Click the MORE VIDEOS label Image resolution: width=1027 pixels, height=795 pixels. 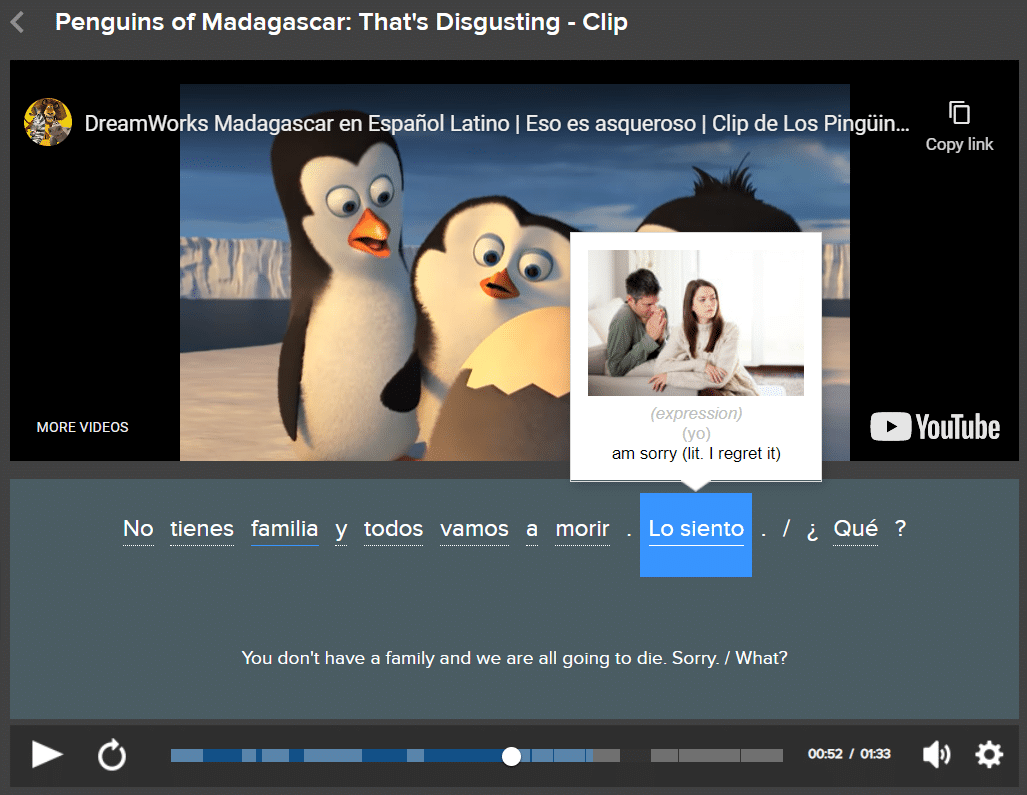coord(83,427)
